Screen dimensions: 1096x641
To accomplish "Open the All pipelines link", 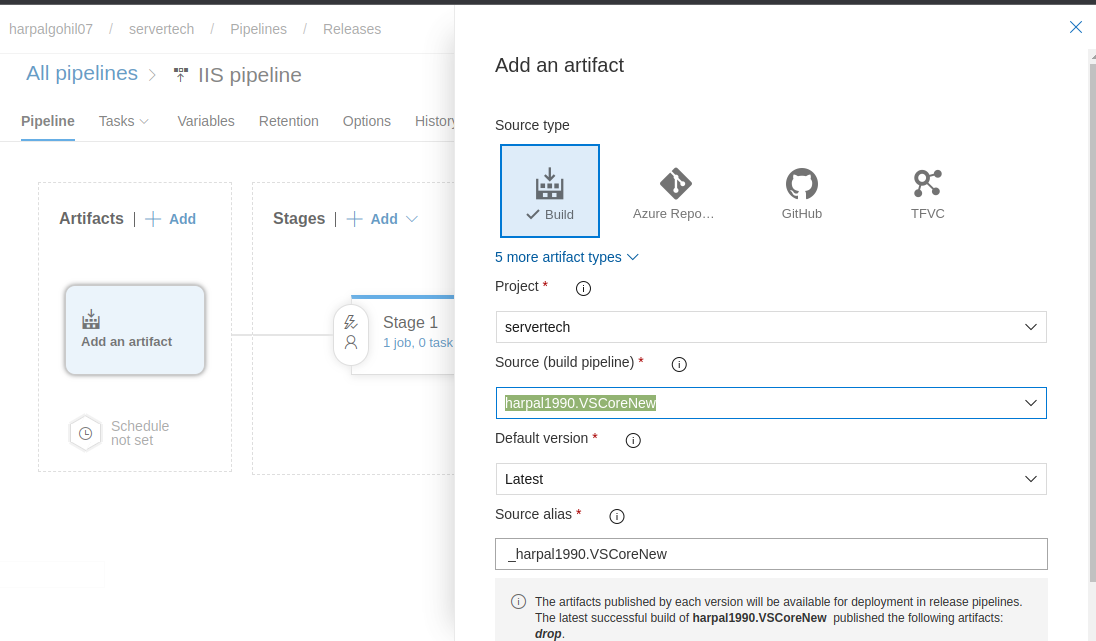I will tap(82, 73).
